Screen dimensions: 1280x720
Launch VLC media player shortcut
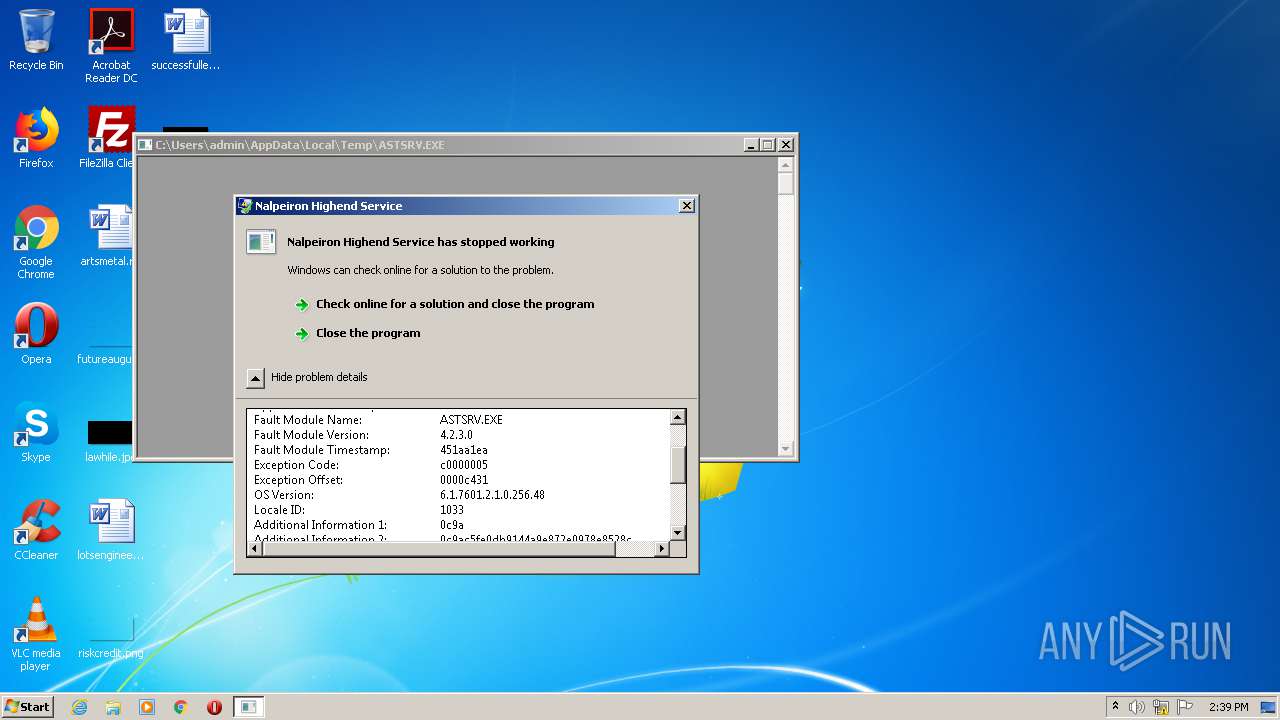click(x=36, y=634)
